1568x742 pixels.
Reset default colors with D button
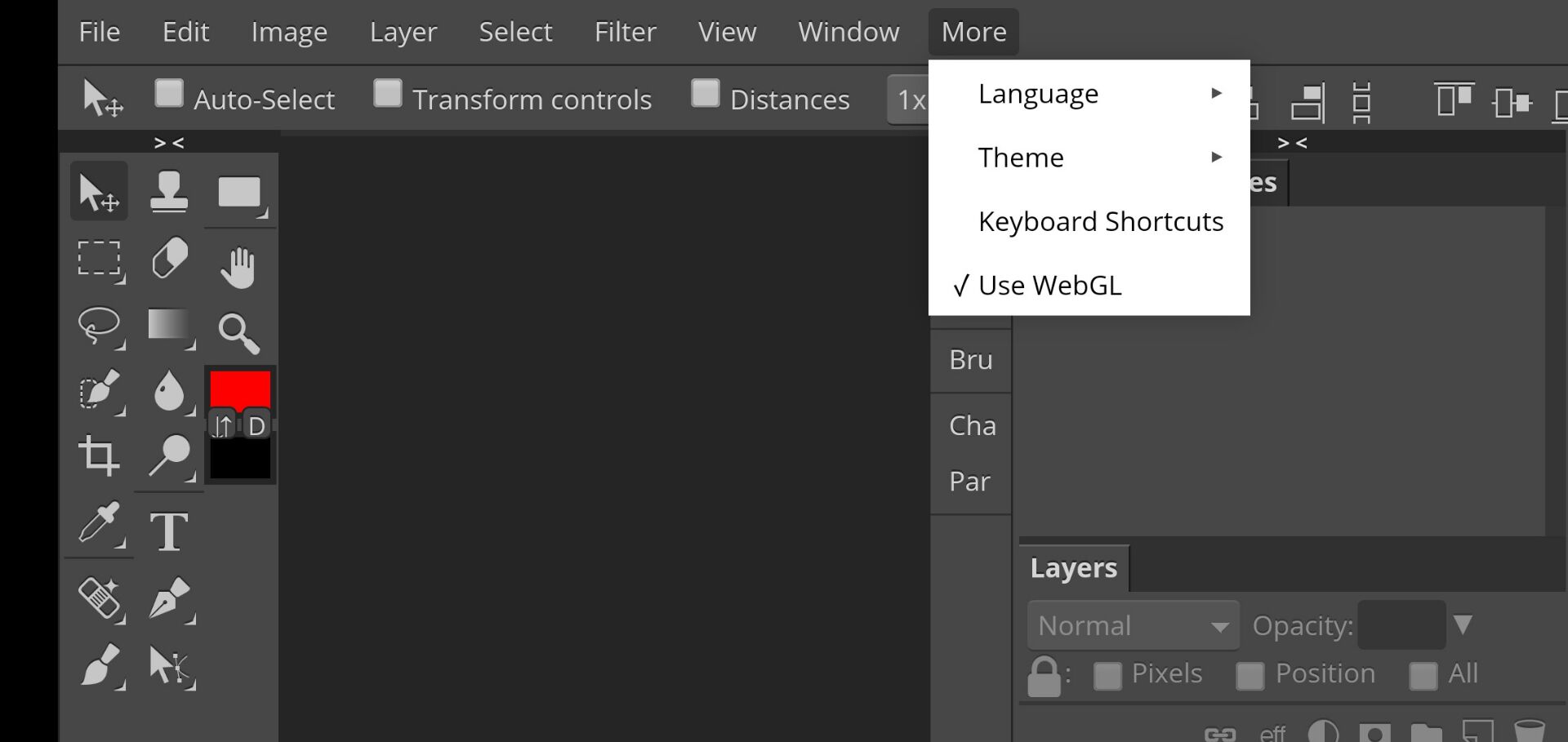pos(256,425)
